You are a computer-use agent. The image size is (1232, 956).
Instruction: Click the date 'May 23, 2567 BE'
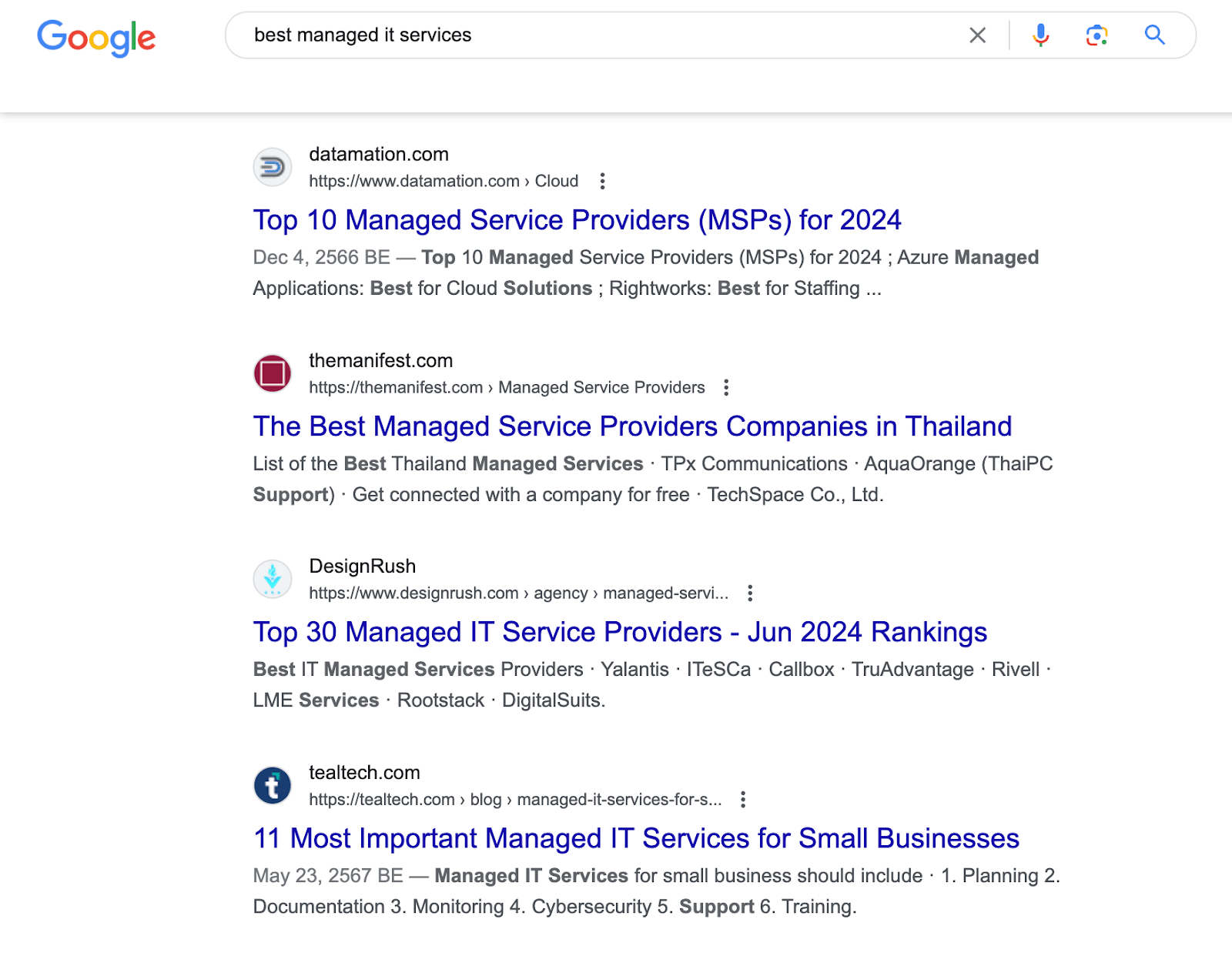(x=328, y=876)
